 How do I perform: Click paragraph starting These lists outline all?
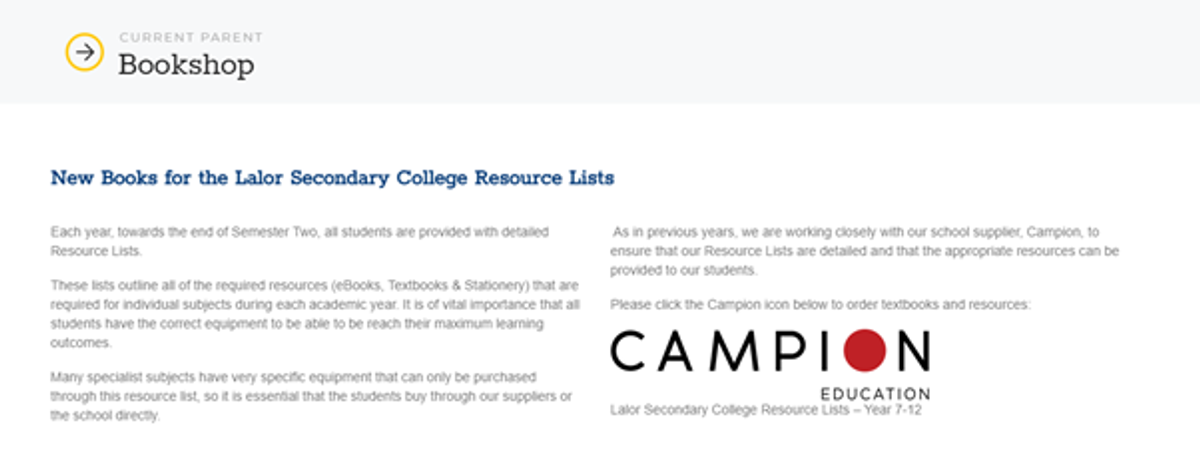tap(314, 314)
